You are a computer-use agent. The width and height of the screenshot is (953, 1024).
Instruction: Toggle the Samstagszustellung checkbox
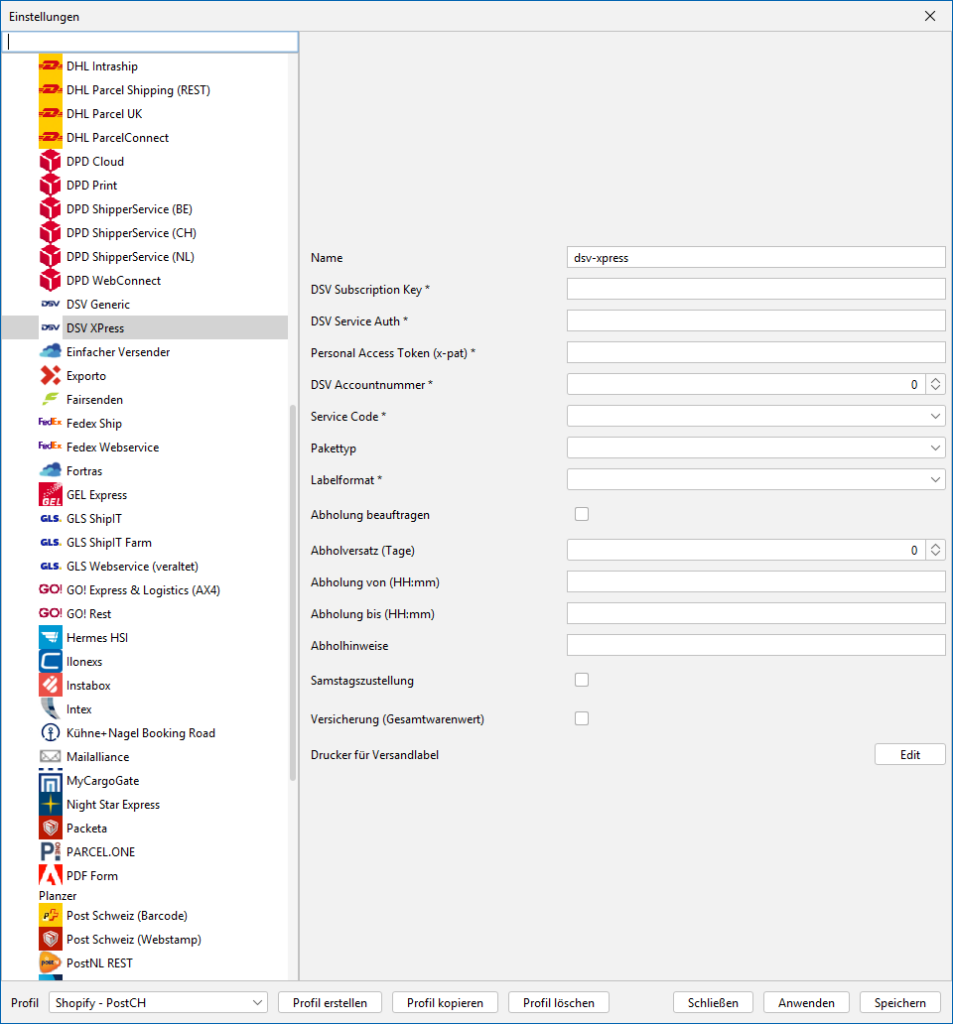coord(581,680)
